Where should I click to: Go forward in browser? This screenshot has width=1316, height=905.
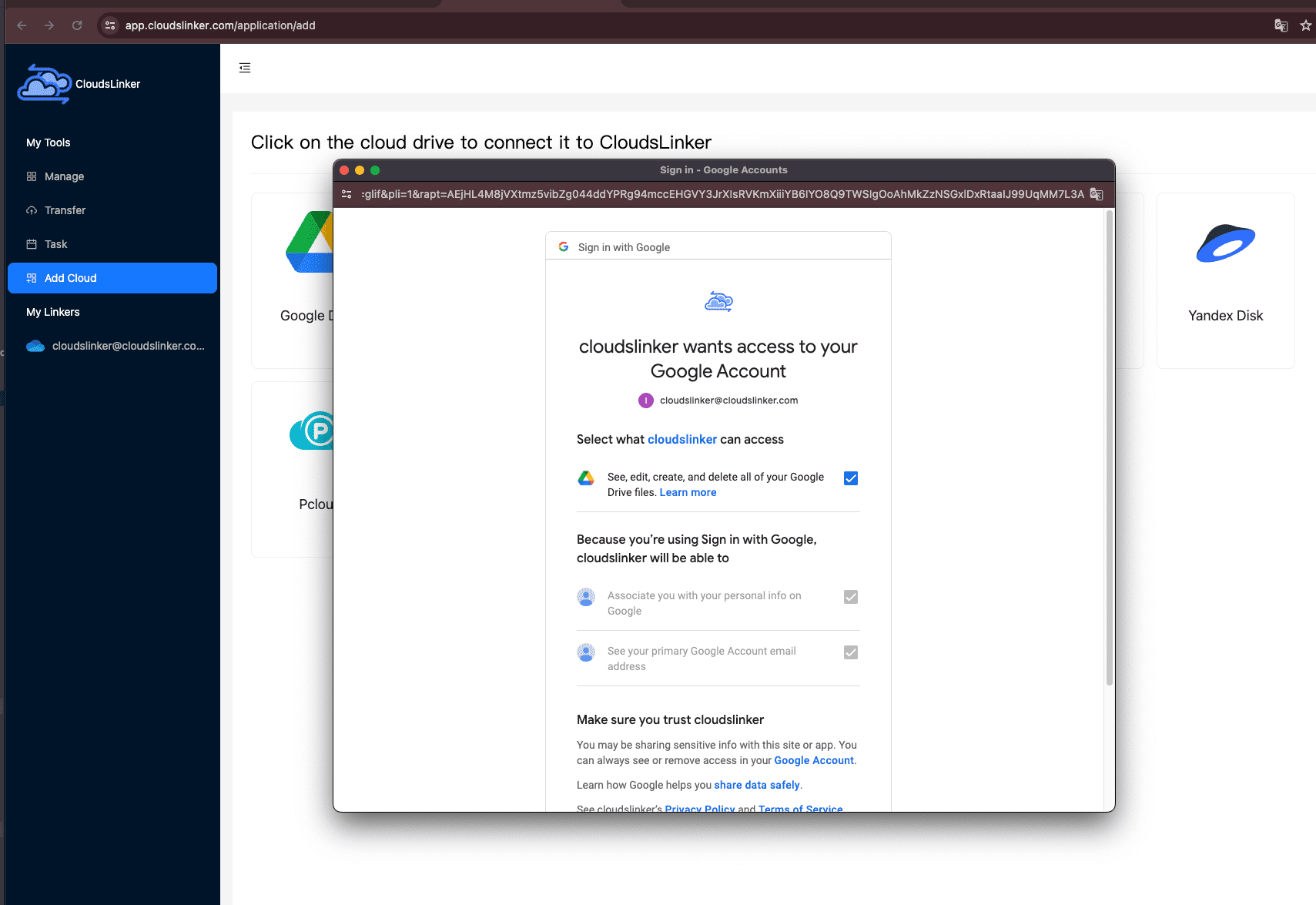[x=49, y=25]
